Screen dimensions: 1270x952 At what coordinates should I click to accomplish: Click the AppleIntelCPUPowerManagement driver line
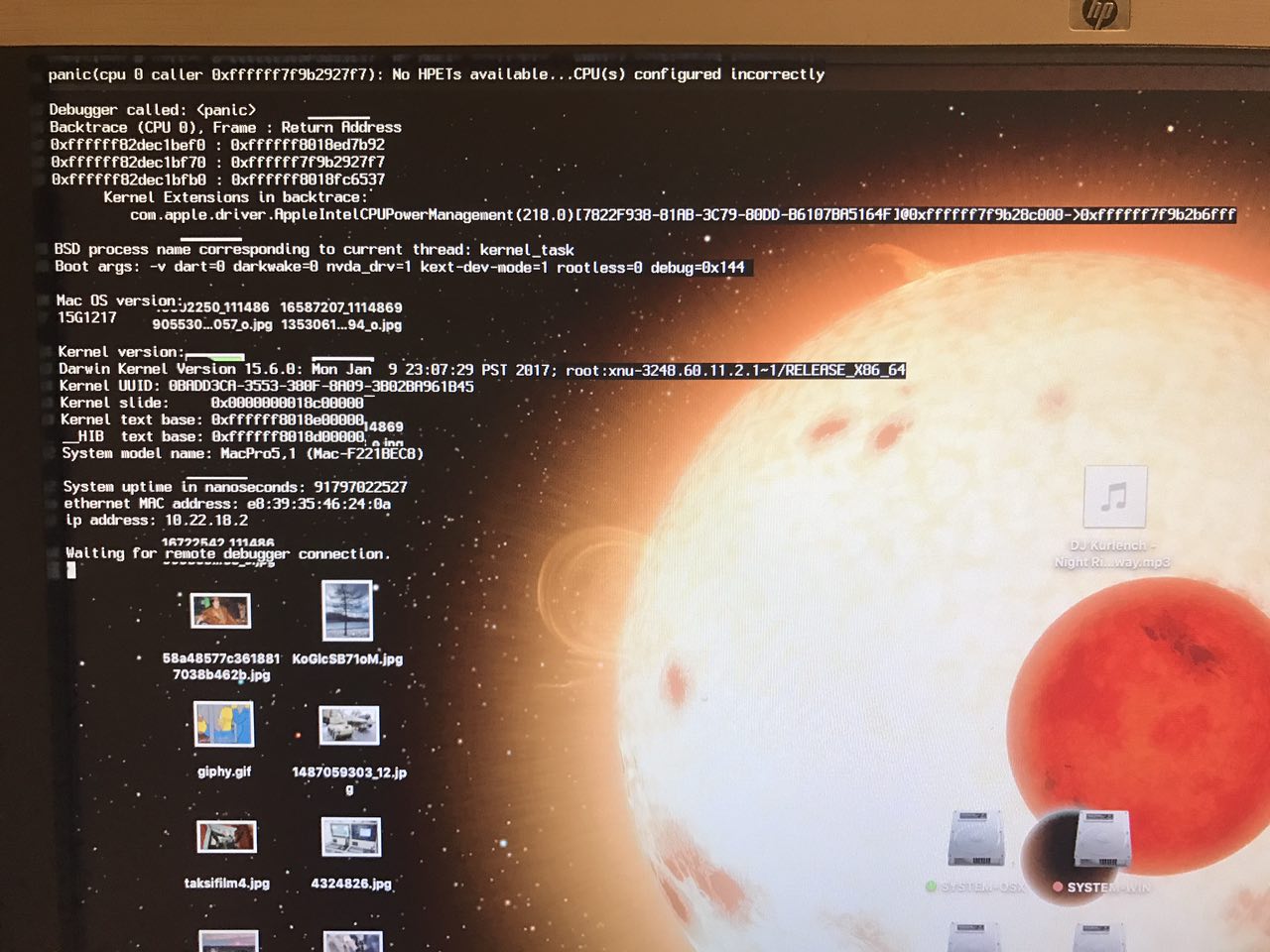pos(683,214)
